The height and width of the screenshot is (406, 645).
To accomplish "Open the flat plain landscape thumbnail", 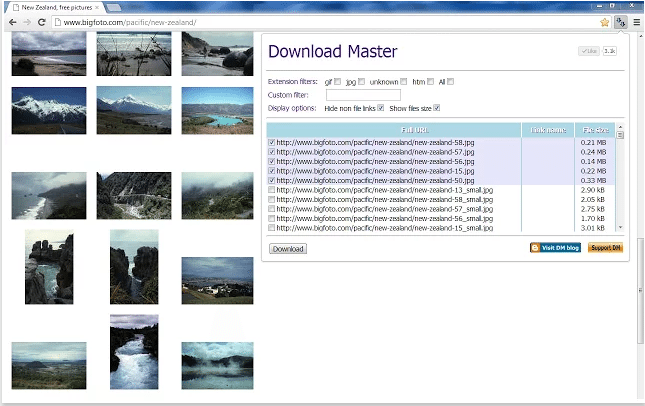I will pyautogui.click(x=49, y=365).
